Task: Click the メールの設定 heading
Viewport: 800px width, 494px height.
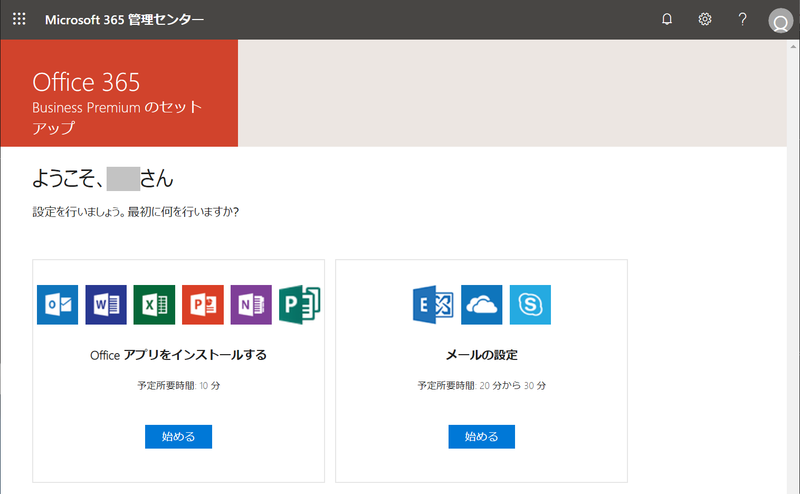Action: pyautogui.click(x=482, y=355)
